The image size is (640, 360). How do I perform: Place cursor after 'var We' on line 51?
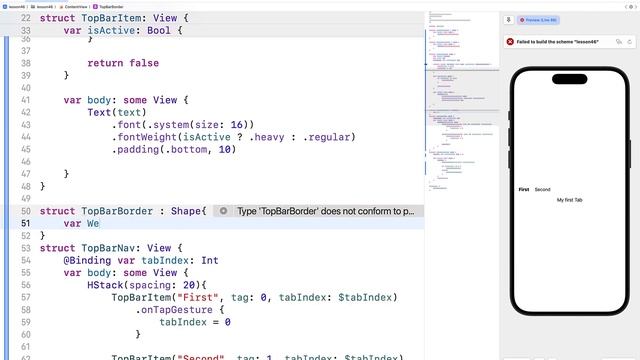pos(100,223)
